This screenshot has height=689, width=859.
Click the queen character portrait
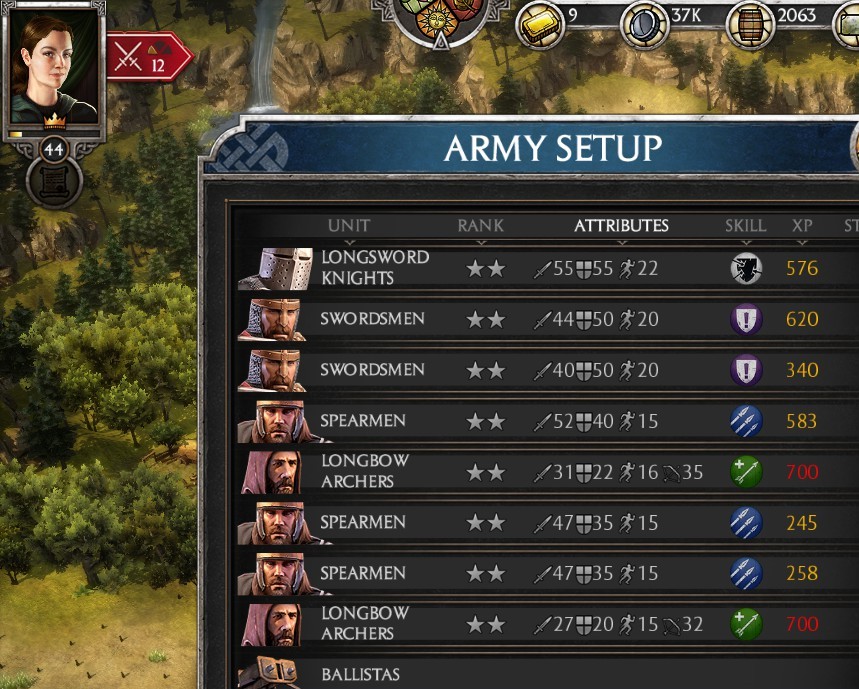(x=54, y=67)
